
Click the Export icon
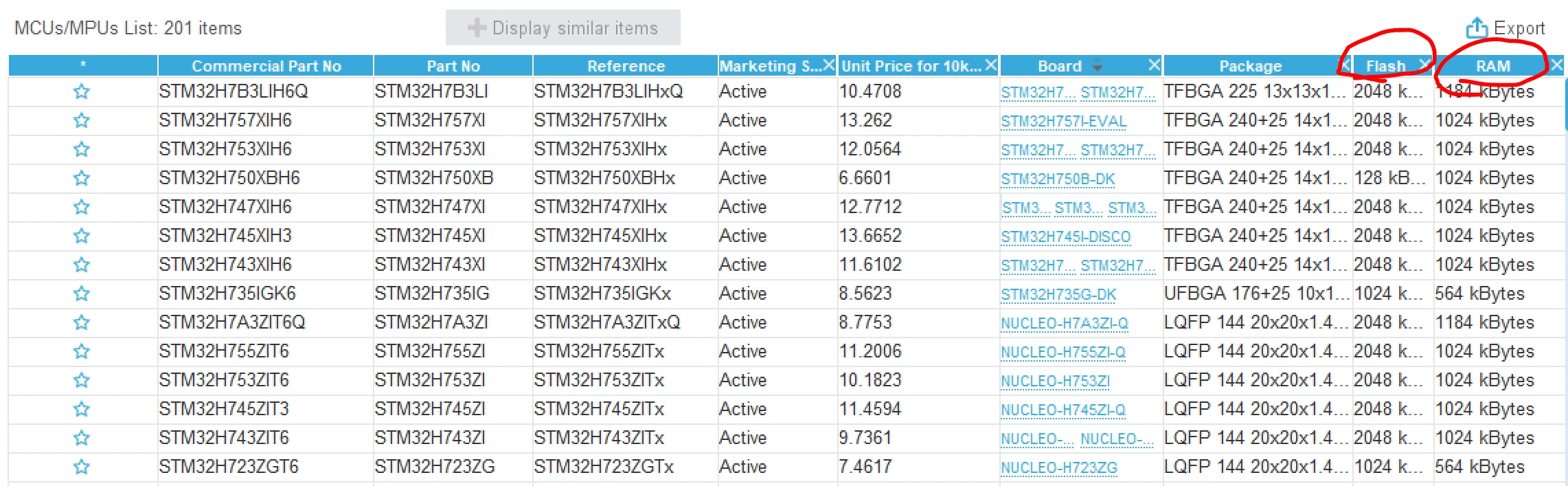click(1477, 27)
